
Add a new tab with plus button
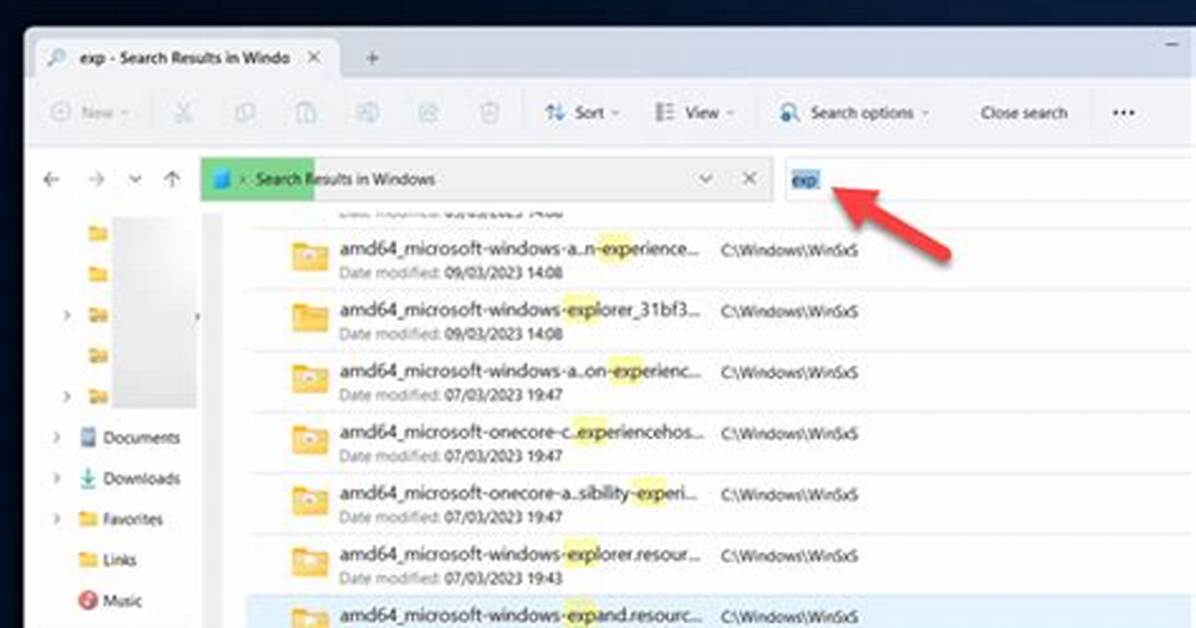coord(372,58)
